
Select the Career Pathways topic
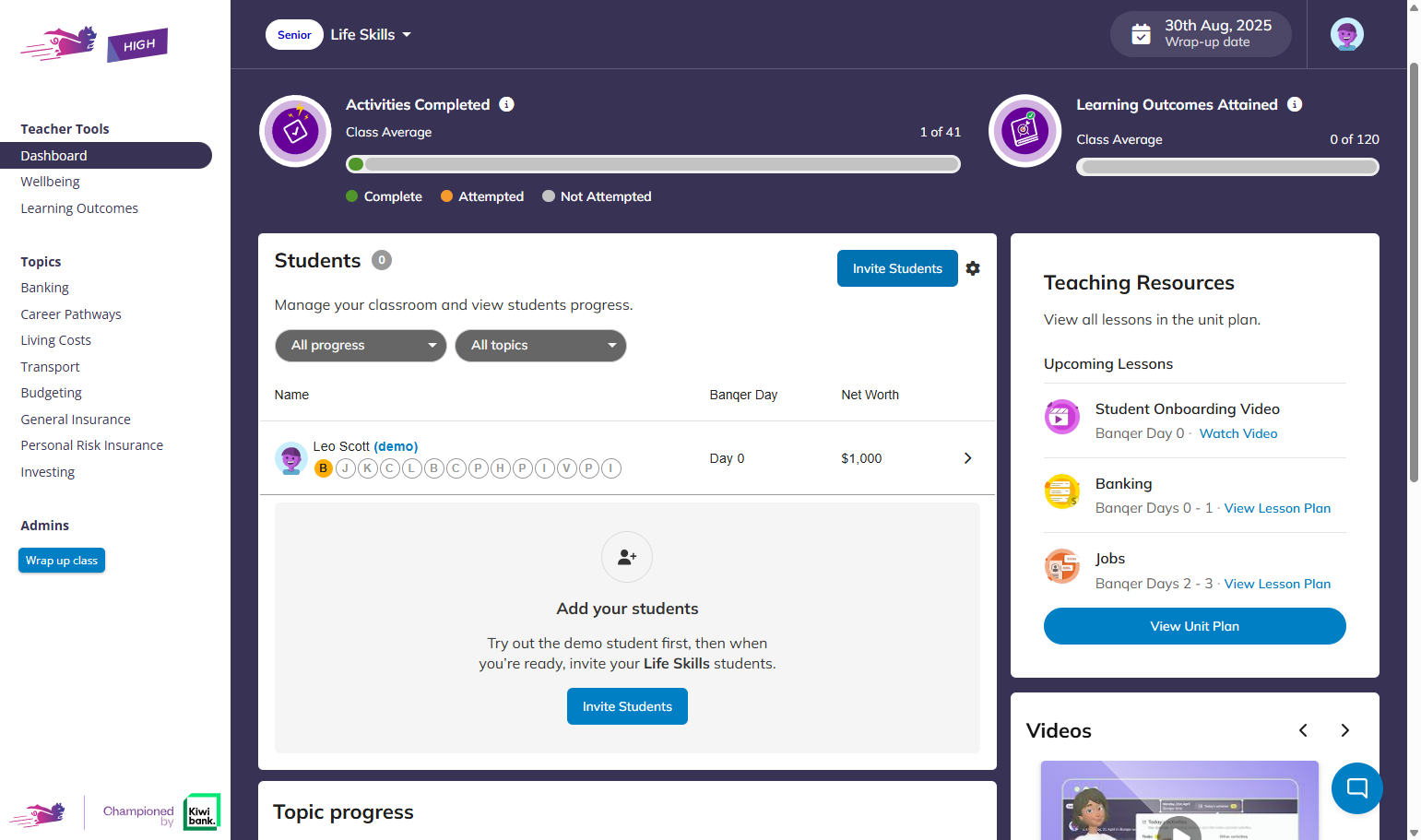[71, 314]
